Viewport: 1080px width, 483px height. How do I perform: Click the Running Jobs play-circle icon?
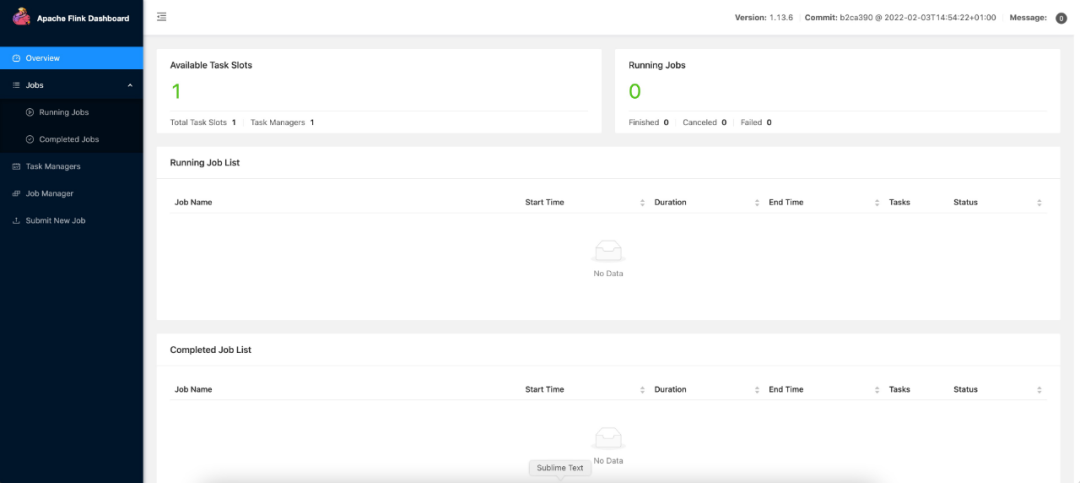[x=30, y=112]
